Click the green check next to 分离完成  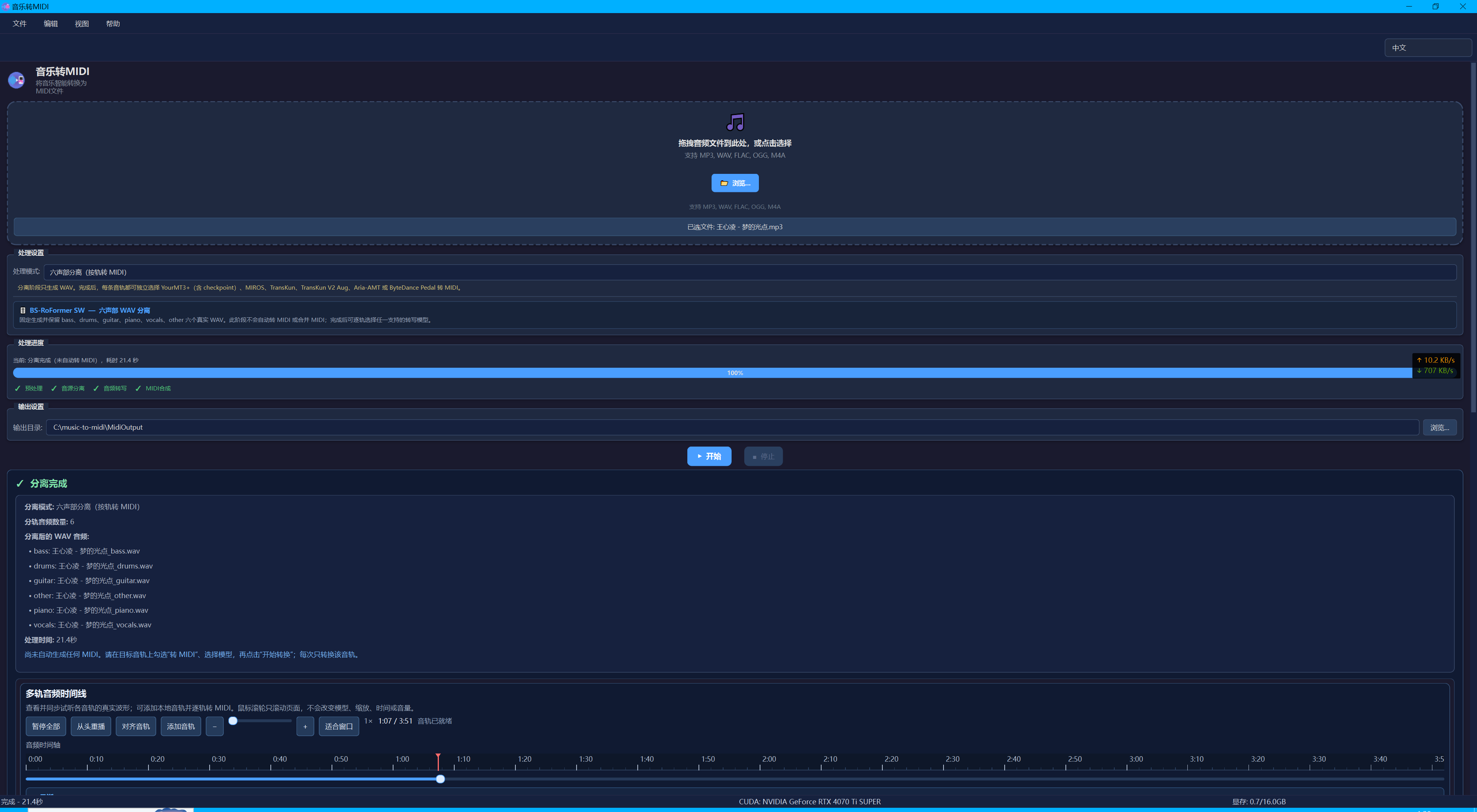coord(20,484)
